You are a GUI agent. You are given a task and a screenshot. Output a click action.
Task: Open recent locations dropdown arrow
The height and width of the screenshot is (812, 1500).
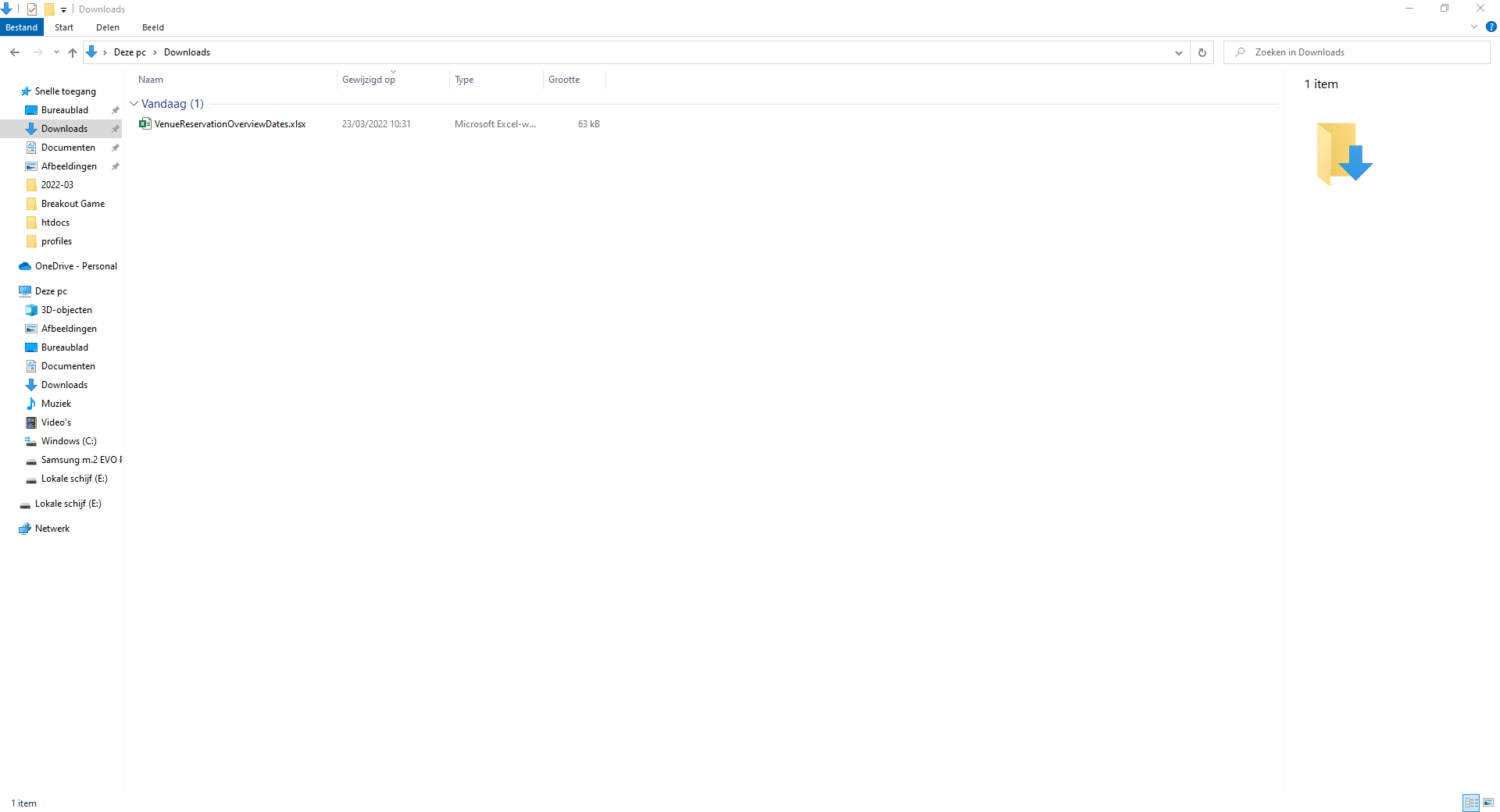click(56, 52)
